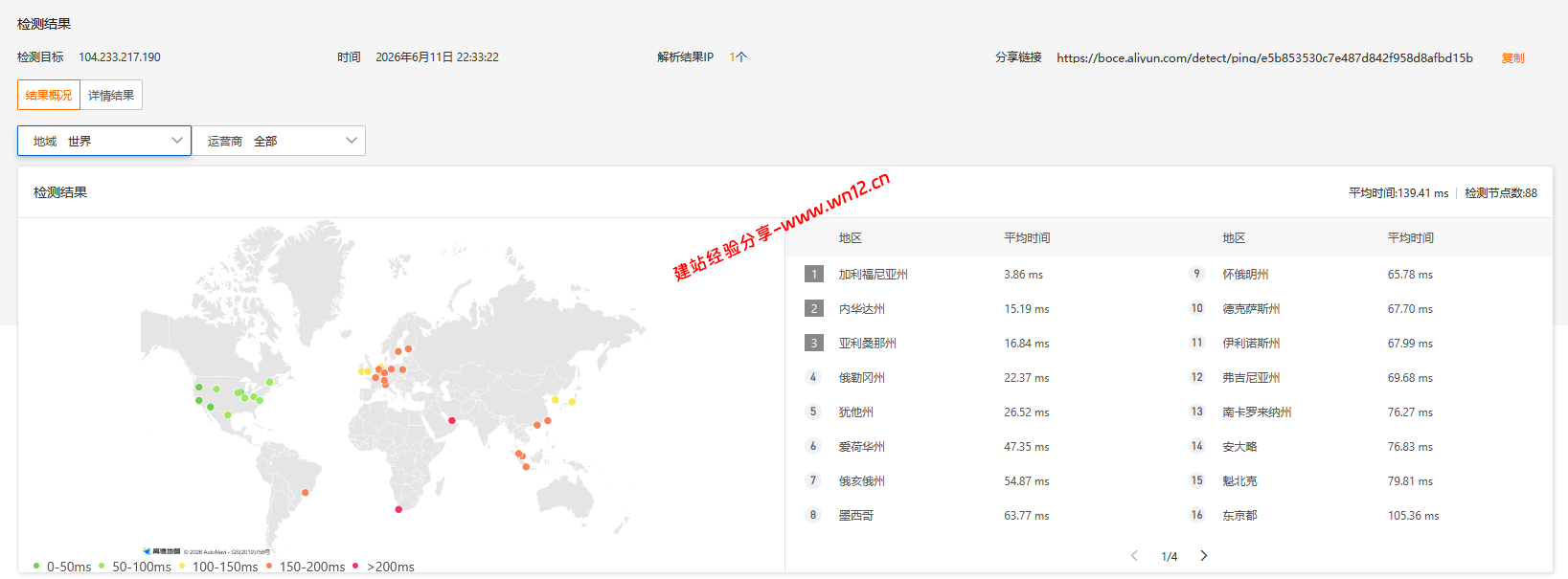This screenshot has width=1568, height=579.
Task: Select 东京都 row
Action: click(x=1361, y=515)
